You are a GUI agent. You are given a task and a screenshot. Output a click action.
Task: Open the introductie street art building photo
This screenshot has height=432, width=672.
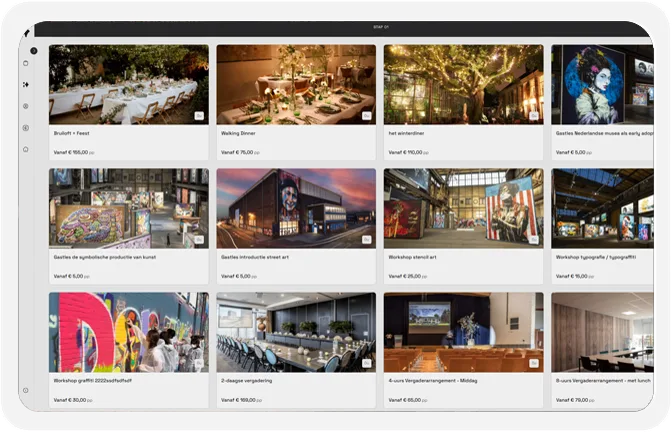296,208
